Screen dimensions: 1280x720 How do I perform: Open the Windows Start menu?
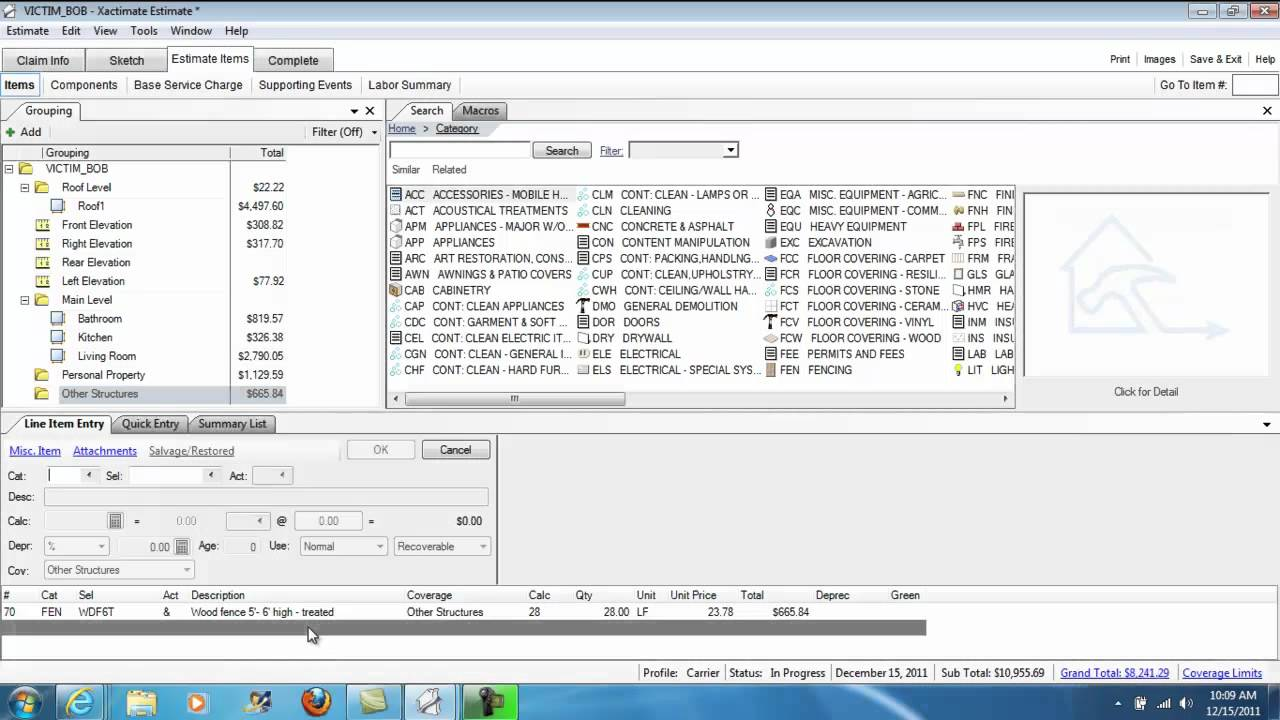tap(24, 702)
